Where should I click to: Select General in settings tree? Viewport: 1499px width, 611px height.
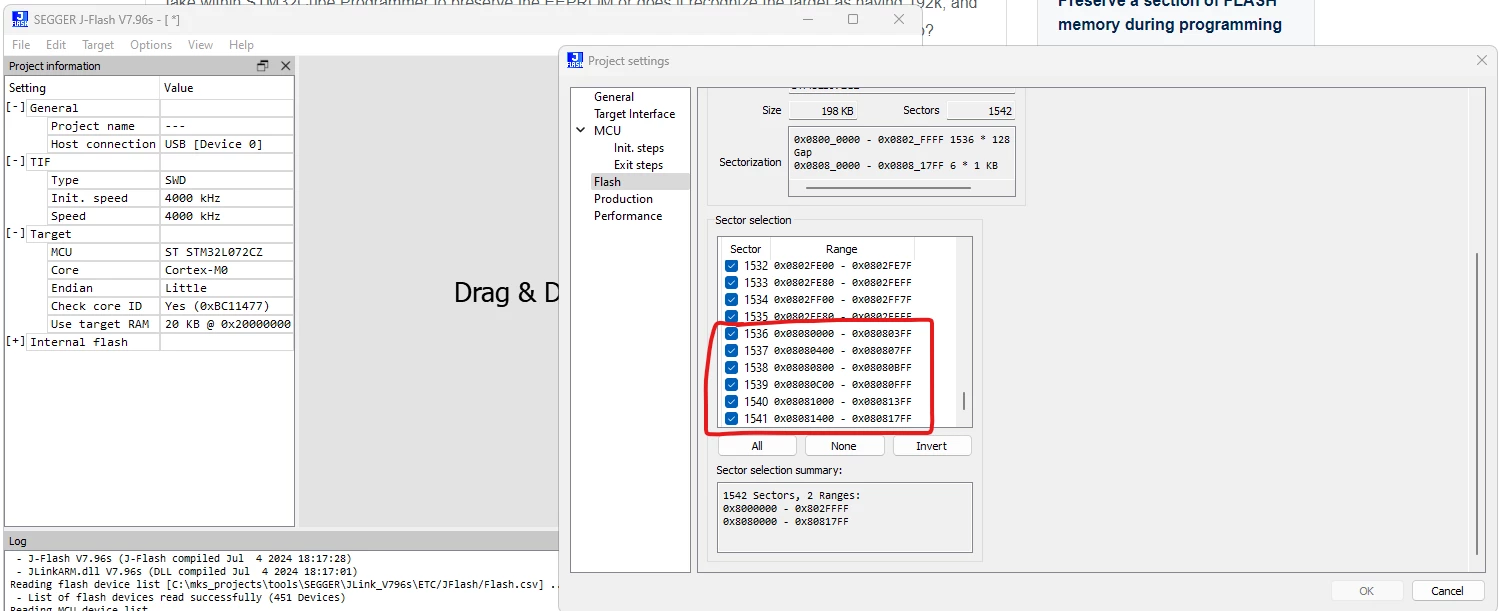pyautogui.click(x=614, y=97)
